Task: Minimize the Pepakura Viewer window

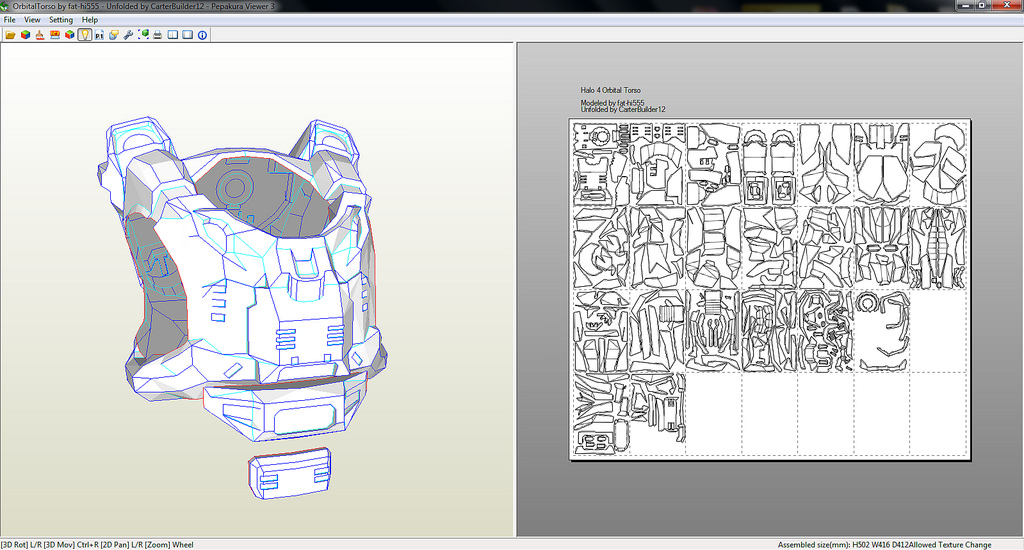Action: [x=965, y=5]
